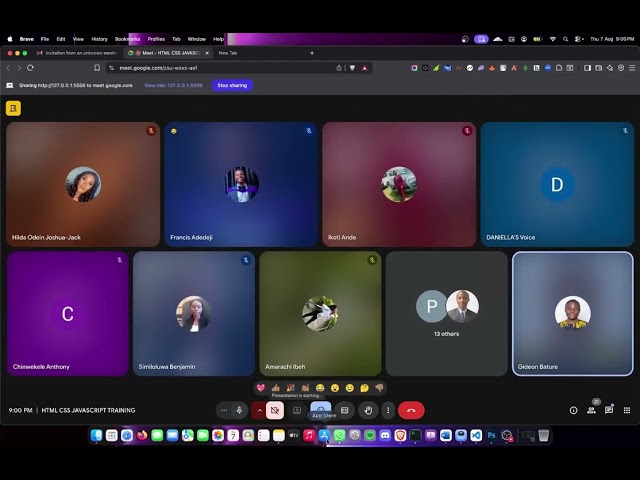Select Gideon Bature's video tile

click(x=572, y=313)
